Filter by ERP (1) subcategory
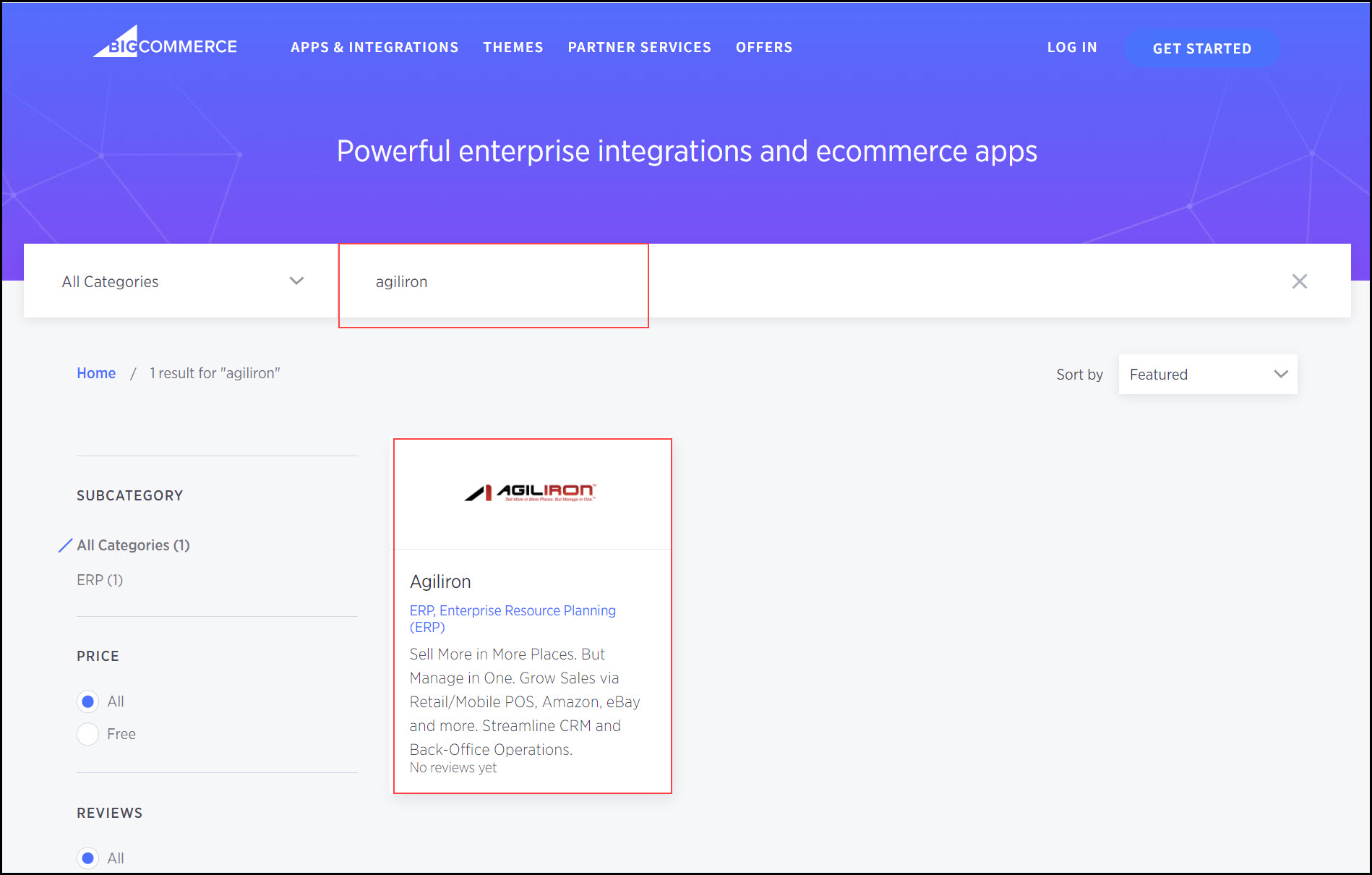Image resolution: width=1372 pixels, height=875 pixels. (100, 580)
